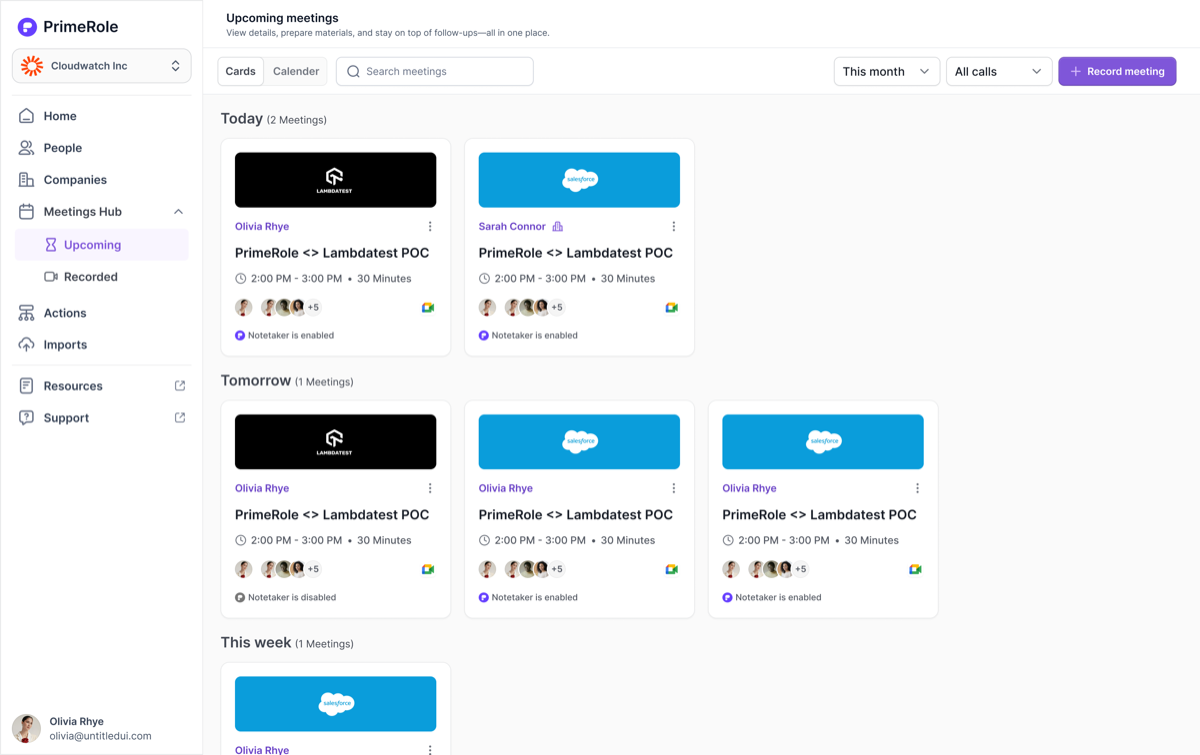The image size is (1200, 755).
Task: Click the Upcoming hourglass icon
Action: 51,245
